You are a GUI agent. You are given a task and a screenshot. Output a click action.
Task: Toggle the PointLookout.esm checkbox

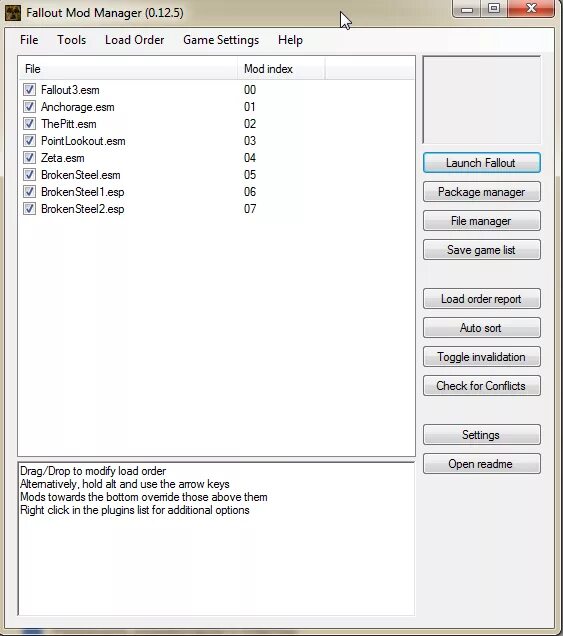pos(29,141)
